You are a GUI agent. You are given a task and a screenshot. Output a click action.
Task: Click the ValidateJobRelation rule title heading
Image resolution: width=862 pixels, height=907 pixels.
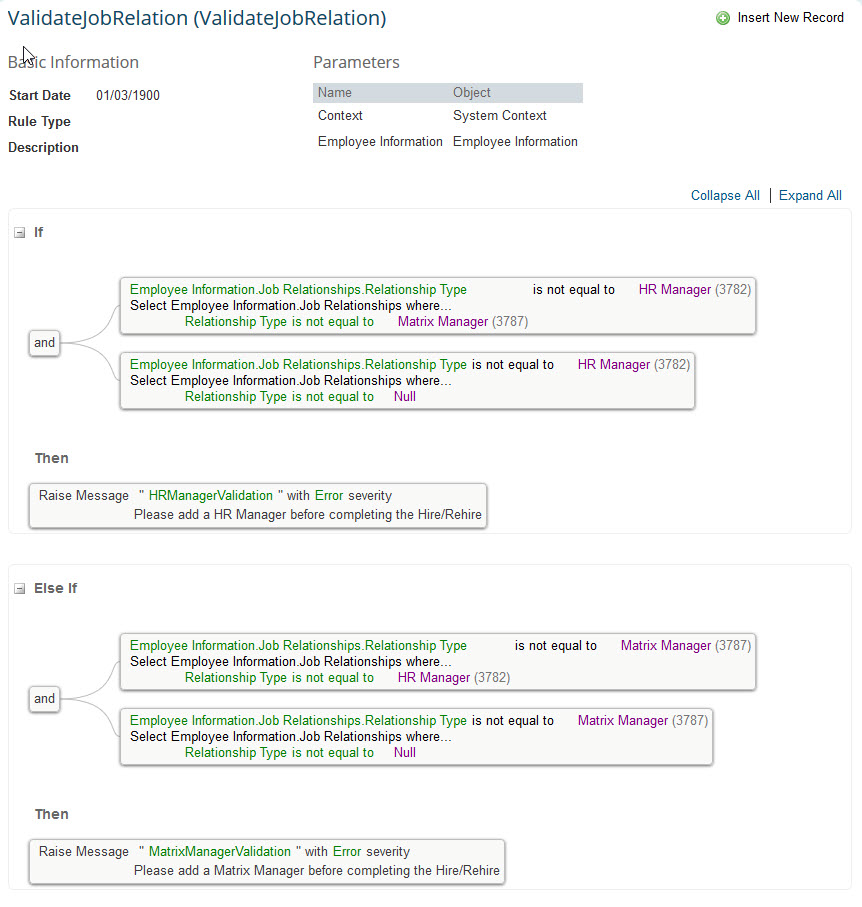(x=197, y=18)
